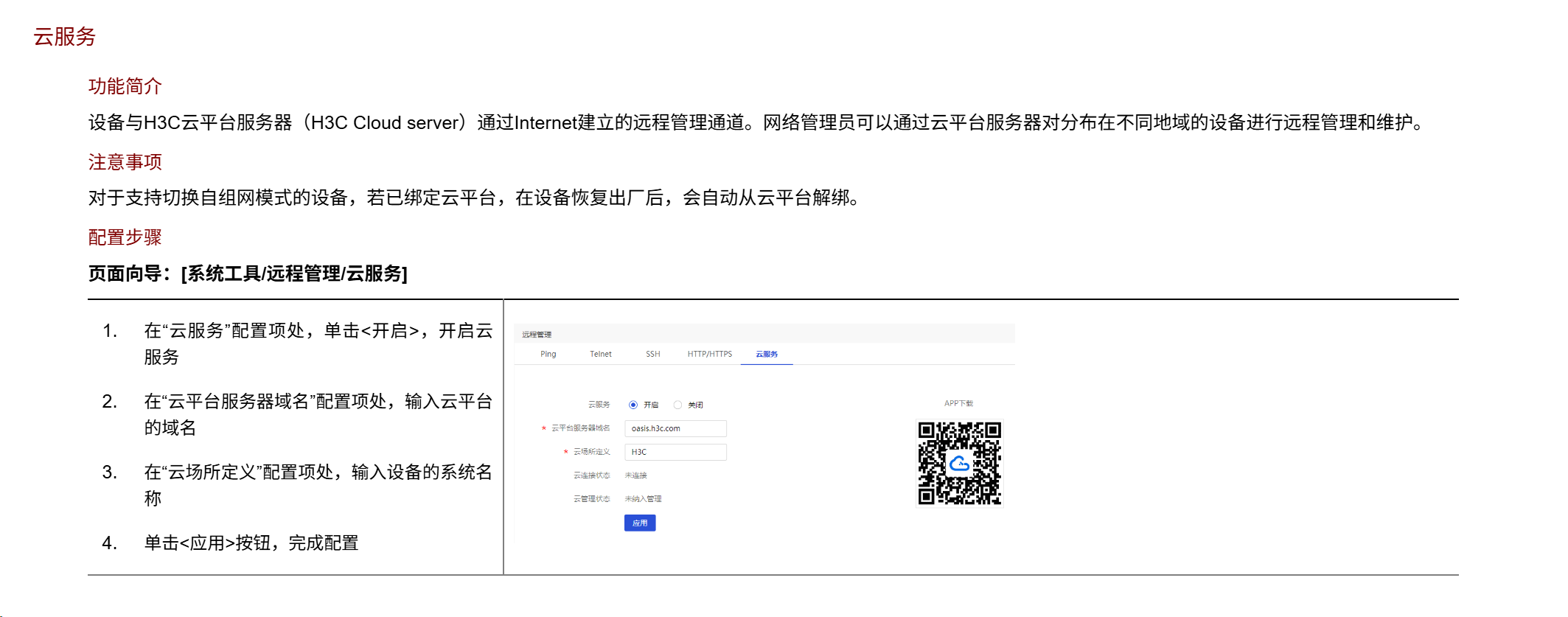1568x617 pixels.
Task: Click the 远程管理 panel header
Action: click(x=537, y=335)
